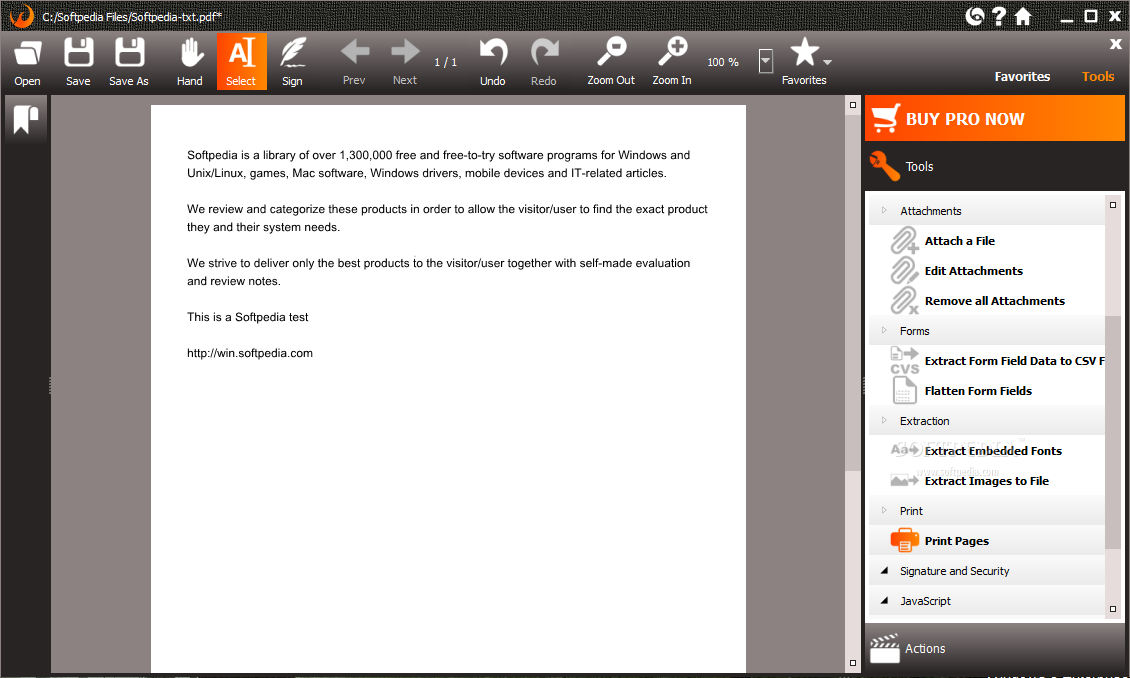Select Extract Form Field Data to CSV

click(x=1014, y=361)
